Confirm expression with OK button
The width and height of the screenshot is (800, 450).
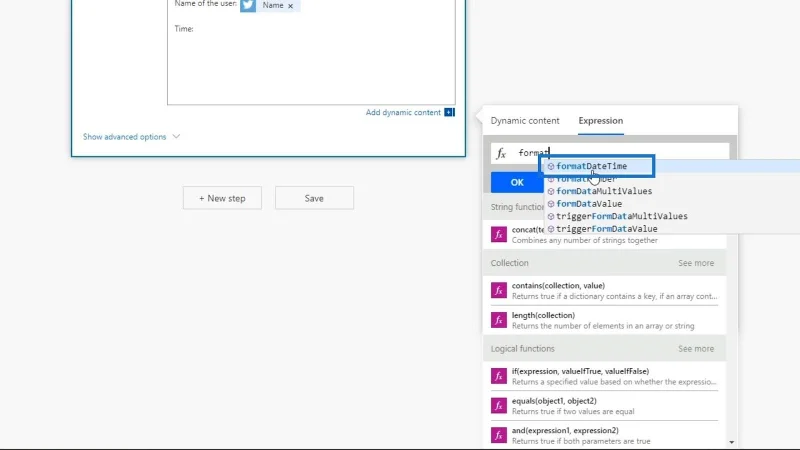517,182
